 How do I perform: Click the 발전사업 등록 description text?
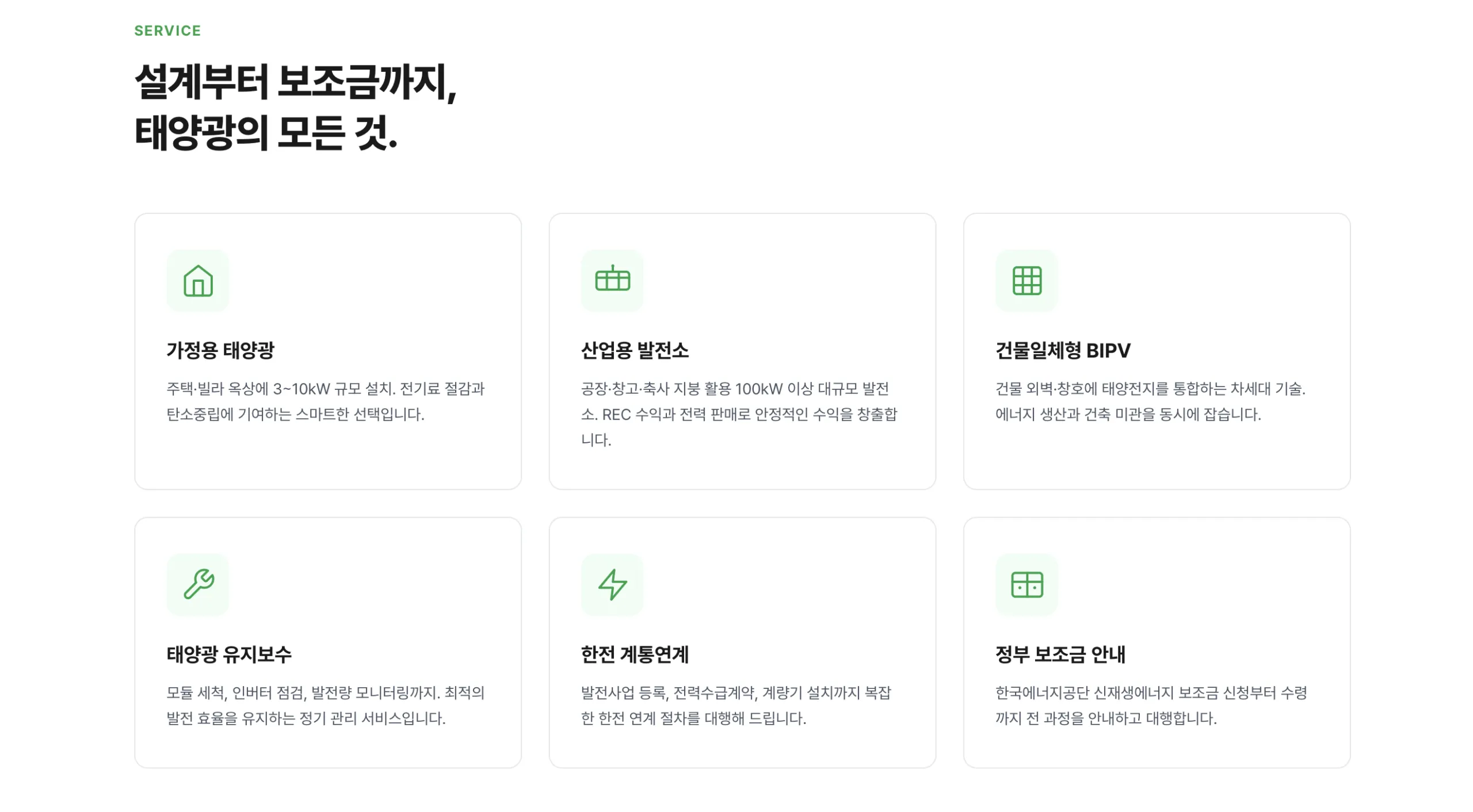click(x=735, y=705)
